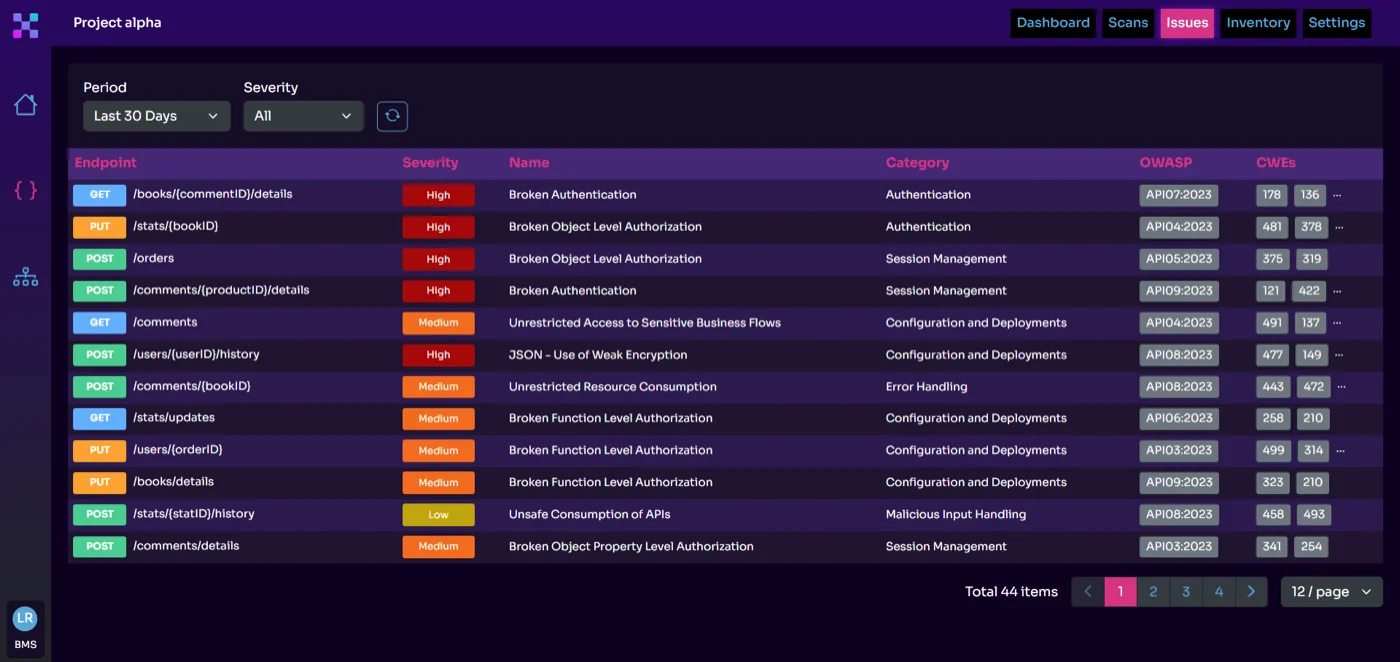Open Settings from the top navigation
This screenshot has width=1400, height=662.
1337,22
